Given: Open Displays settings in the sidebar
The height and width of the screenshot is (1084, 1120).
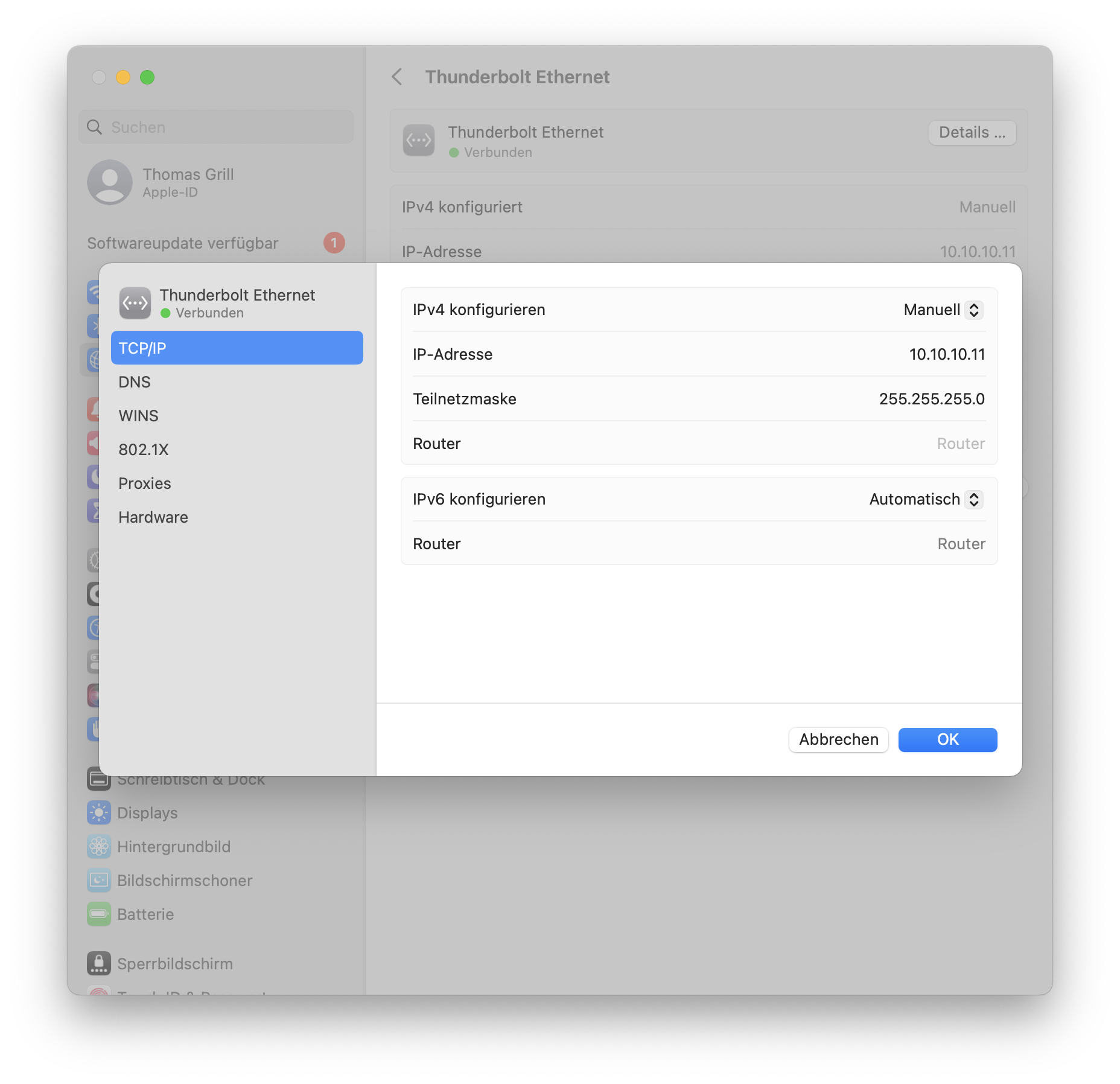Looking at the screenshot, I should click(x=100, y=812).
